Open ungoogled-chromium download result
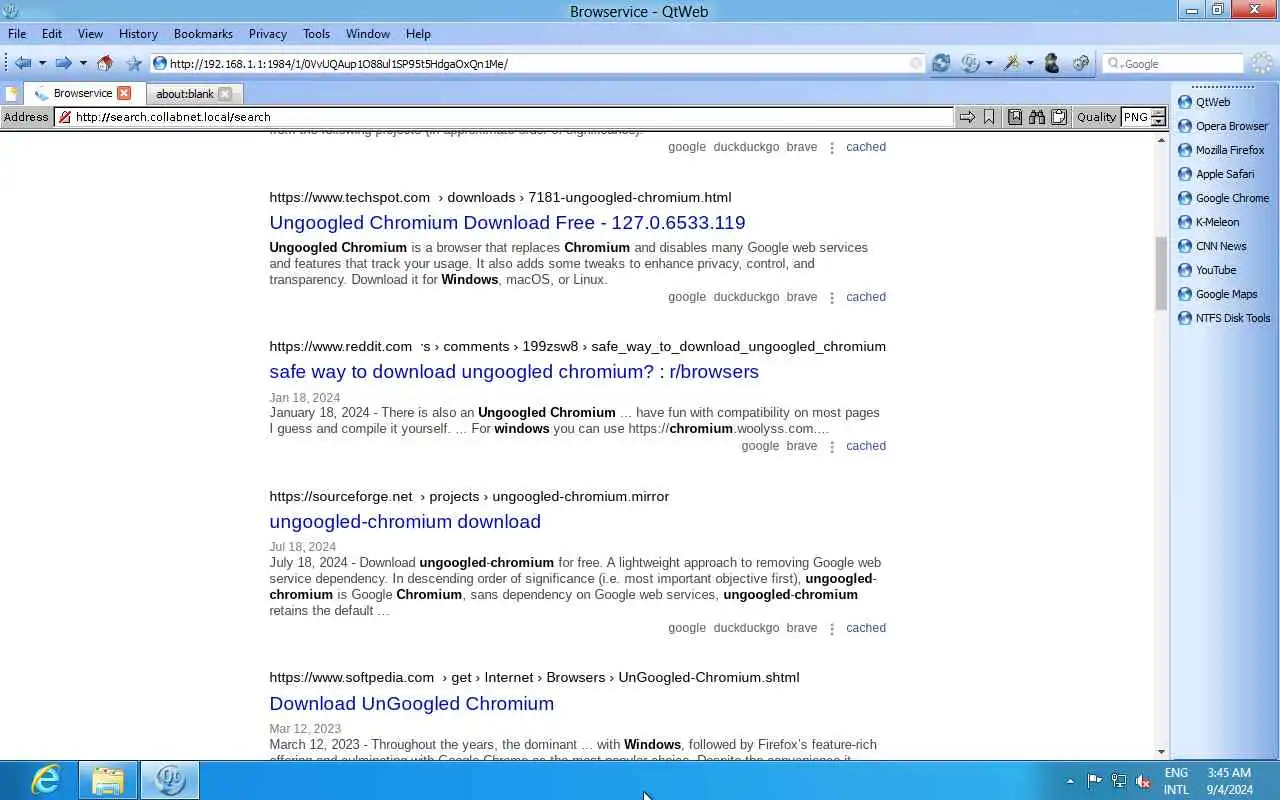This screenshot has width=1280, height=800. (405, 521)
